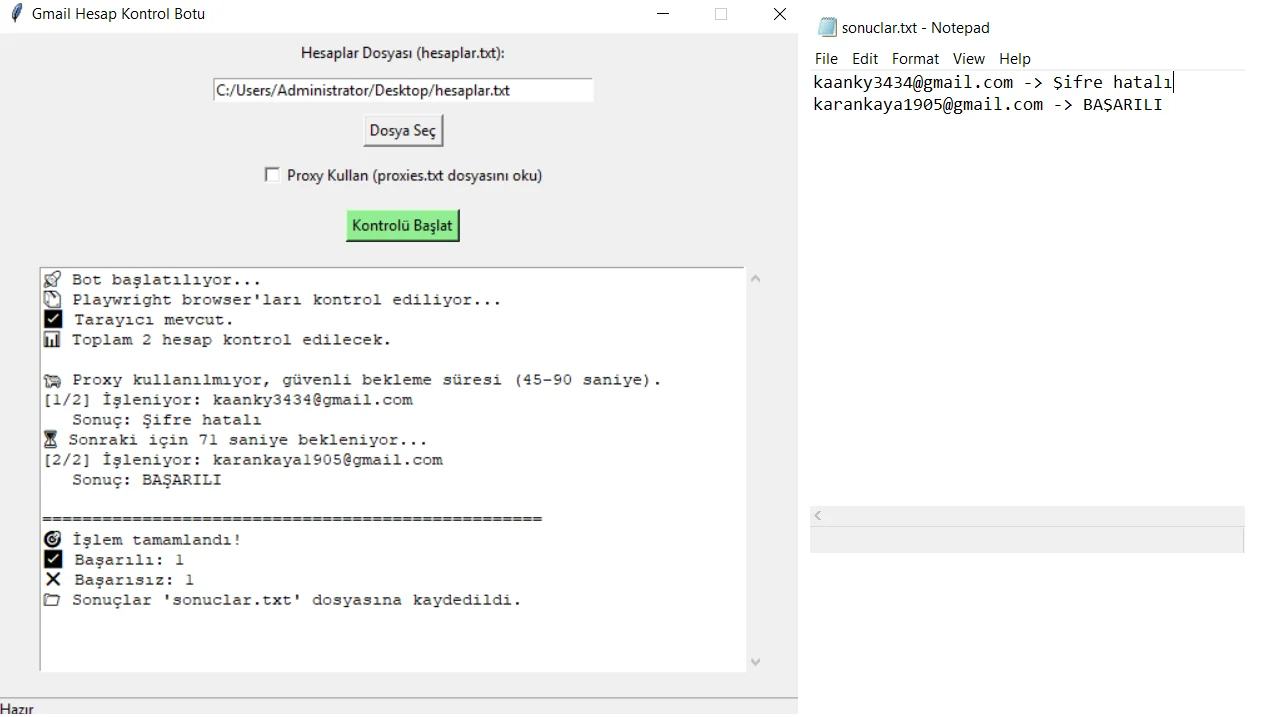Click Notepad horizontal scrollbar left arrow
The height and width of the screenshot is (717, 1261).
818,515
